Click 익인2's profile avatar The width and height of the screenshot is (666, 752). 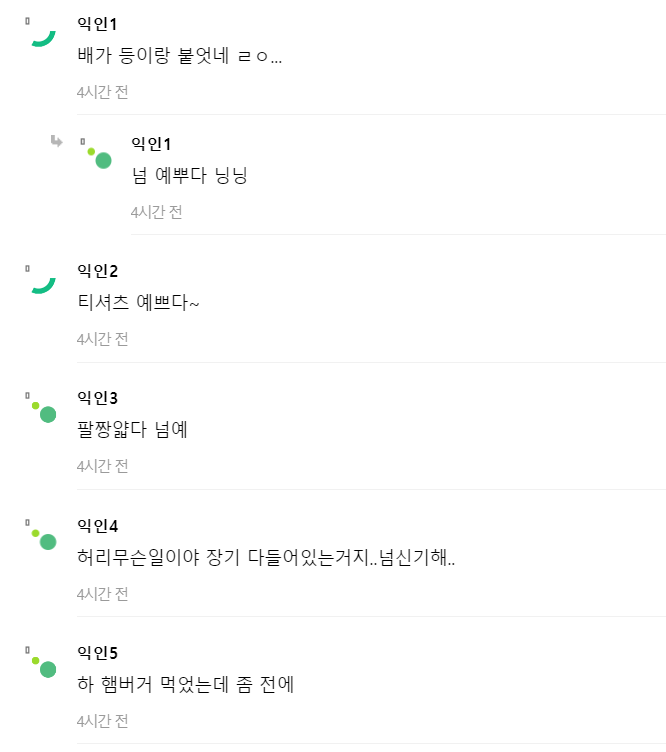click(41, 280)
